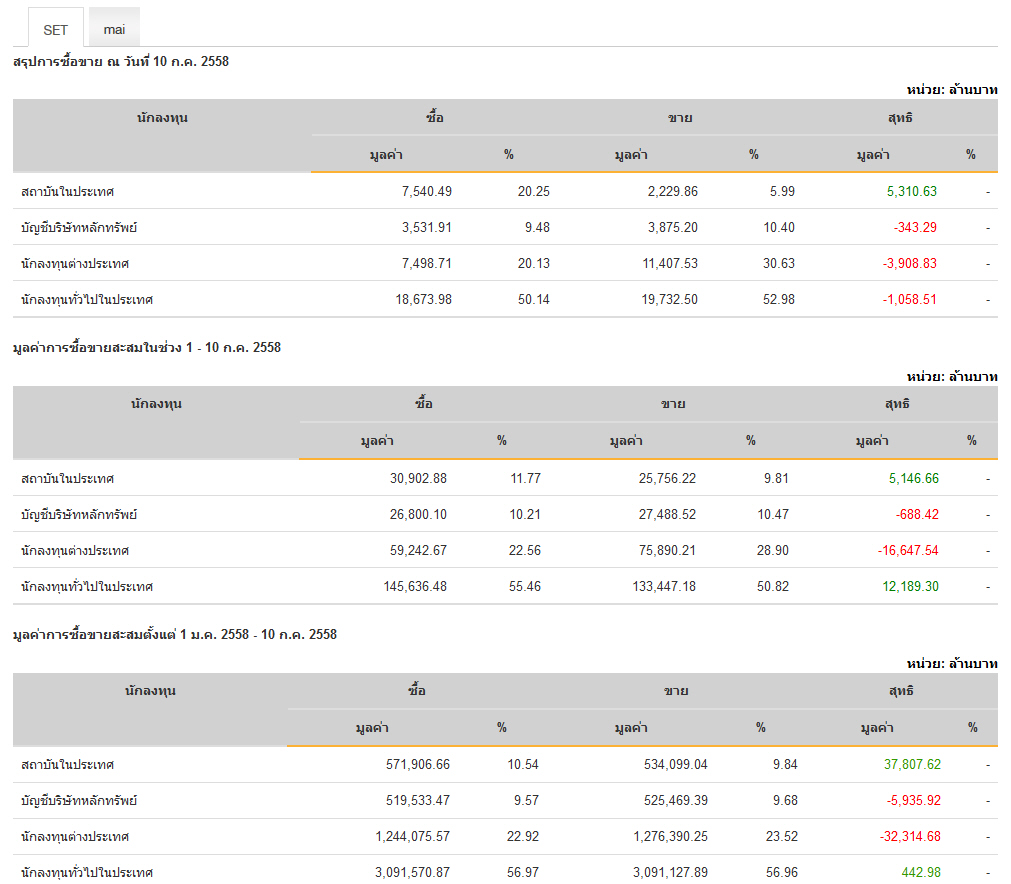Select the 30,902.88 buy value cell
This screenshot has width=1011, height=884.
click(x=418, y=478)
